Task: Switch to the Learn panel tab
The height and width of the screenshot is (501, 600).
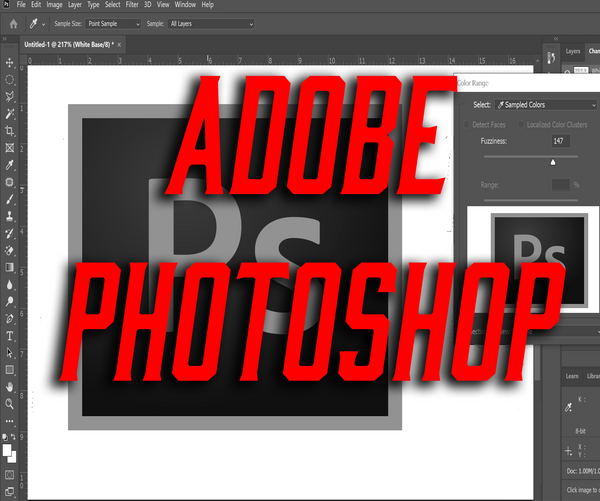Action: pyautogui.click(x=572, y=376)
